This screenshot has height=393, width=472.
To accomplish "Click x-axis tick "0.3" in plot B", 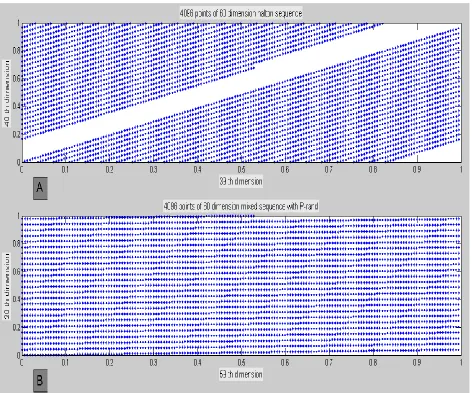I will tap(153, 362).
